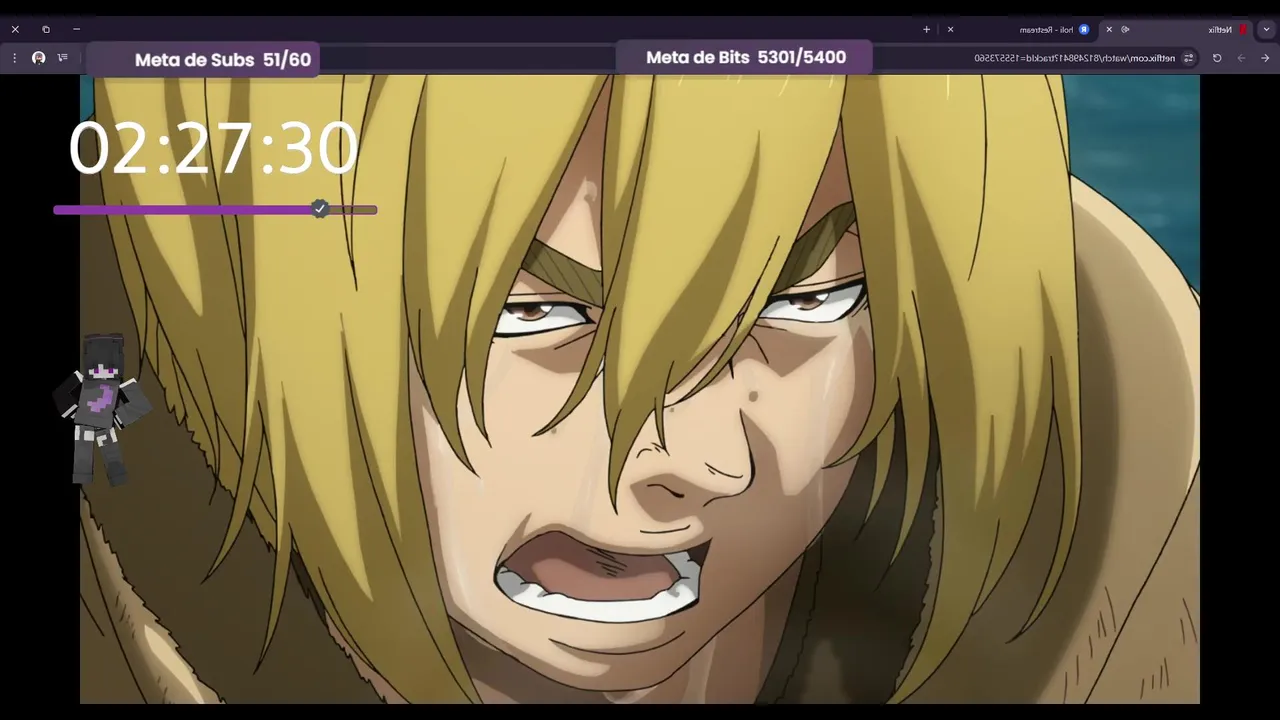Open the media control playlist icon
This screenshot has width=1280, height=720.
62,58
